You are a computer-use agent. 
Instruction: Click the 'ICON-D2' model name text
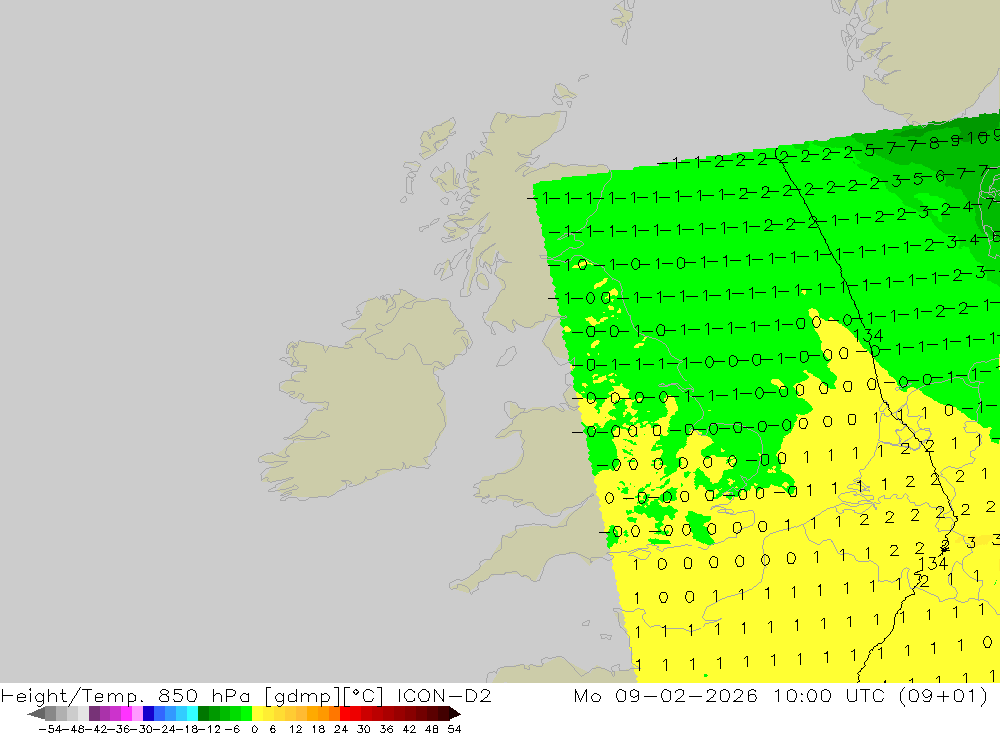point(444,695)
